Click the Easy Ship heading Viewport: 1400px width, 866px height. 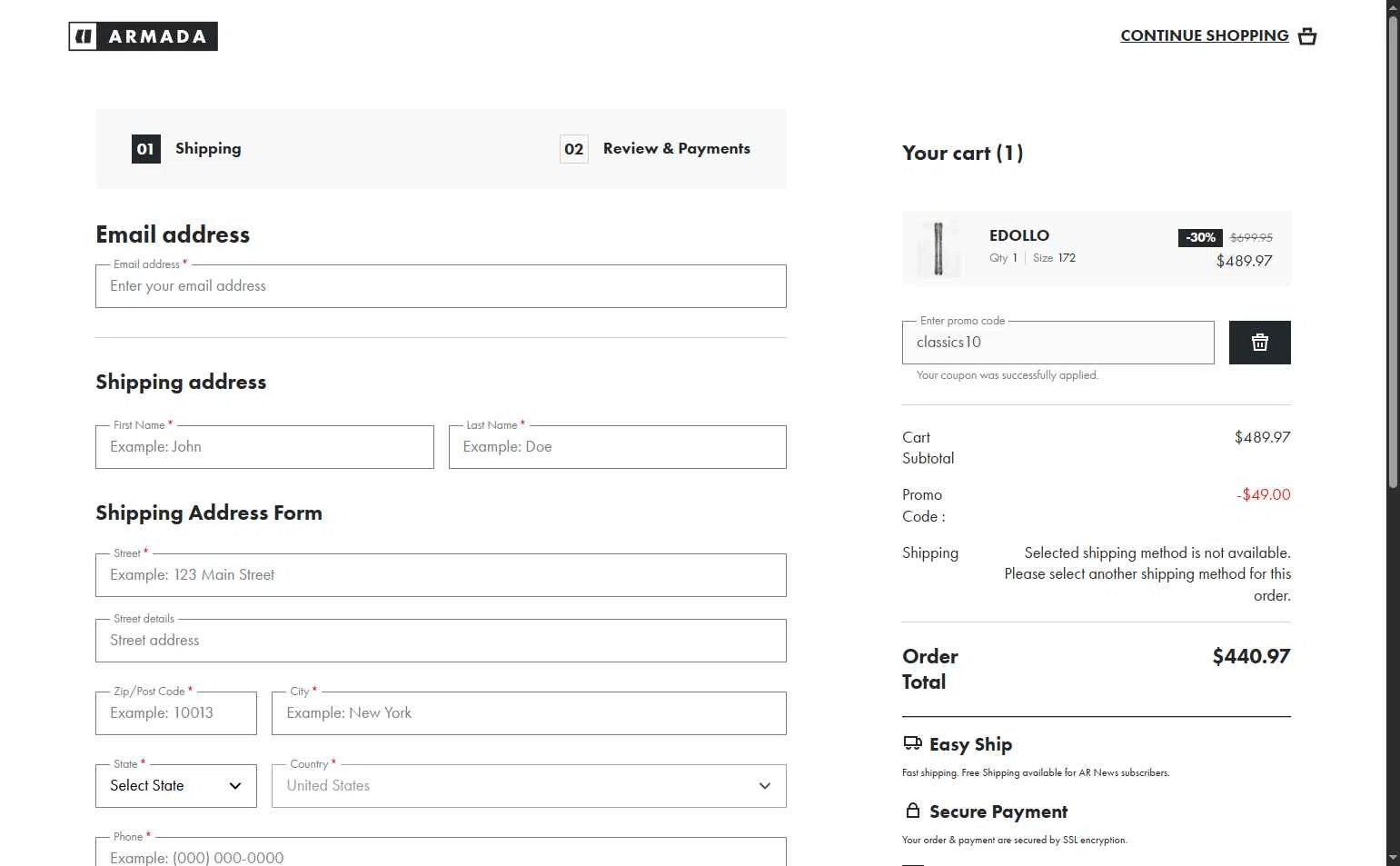pyautogui.click(x=970, y=744)
